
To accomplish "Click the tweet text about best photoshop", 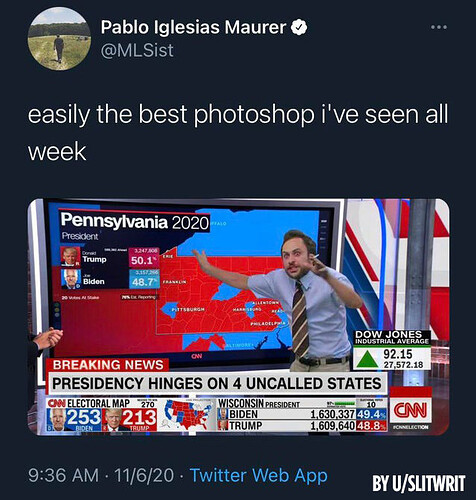I will coord(238,133).
